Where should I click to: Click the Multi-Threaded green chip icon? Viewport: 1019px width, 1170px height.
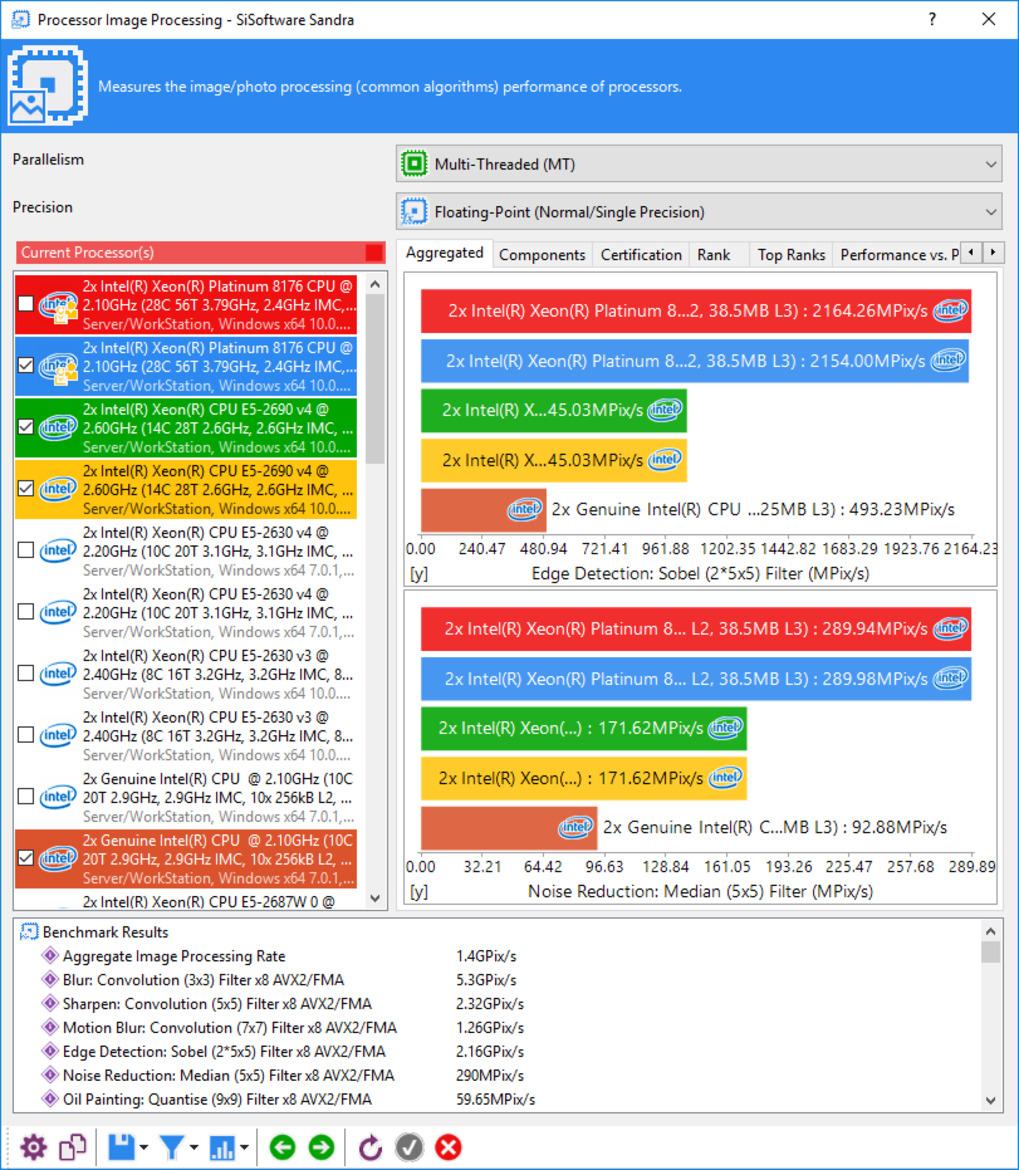click(x=414, y=163)
